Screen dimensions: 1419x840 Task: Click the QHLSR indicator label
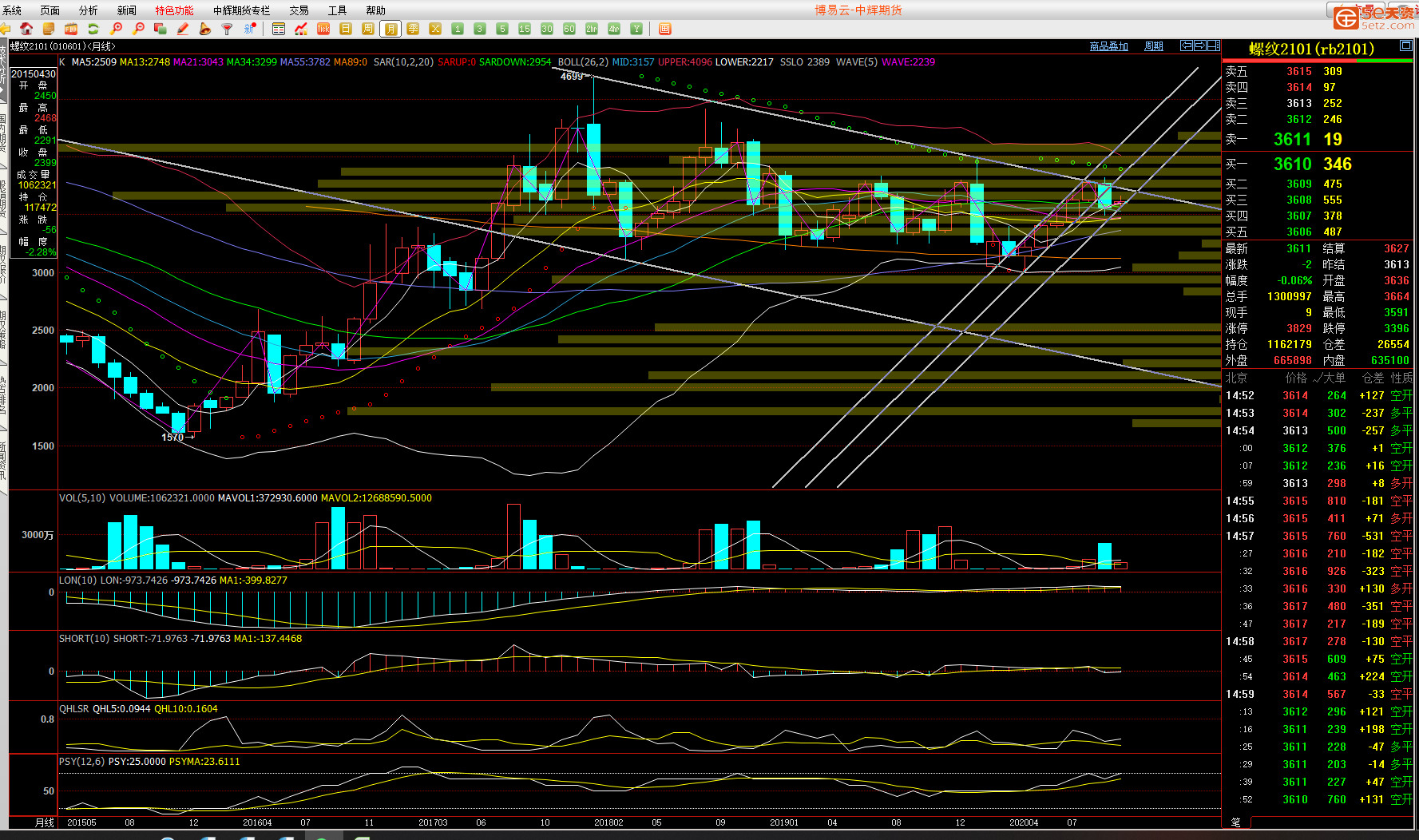tap(74, 708)
